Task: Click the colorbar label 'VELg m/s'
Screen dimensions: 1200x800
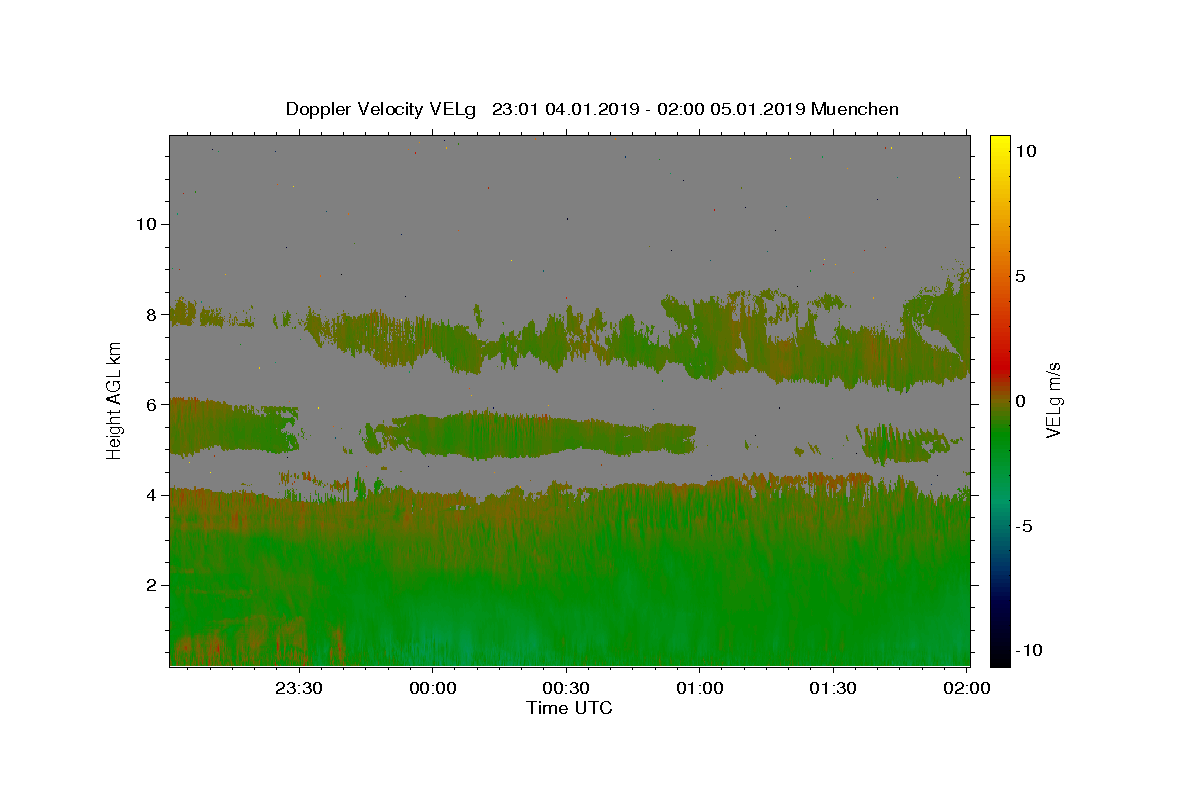Action: (x=1053, y=400)
